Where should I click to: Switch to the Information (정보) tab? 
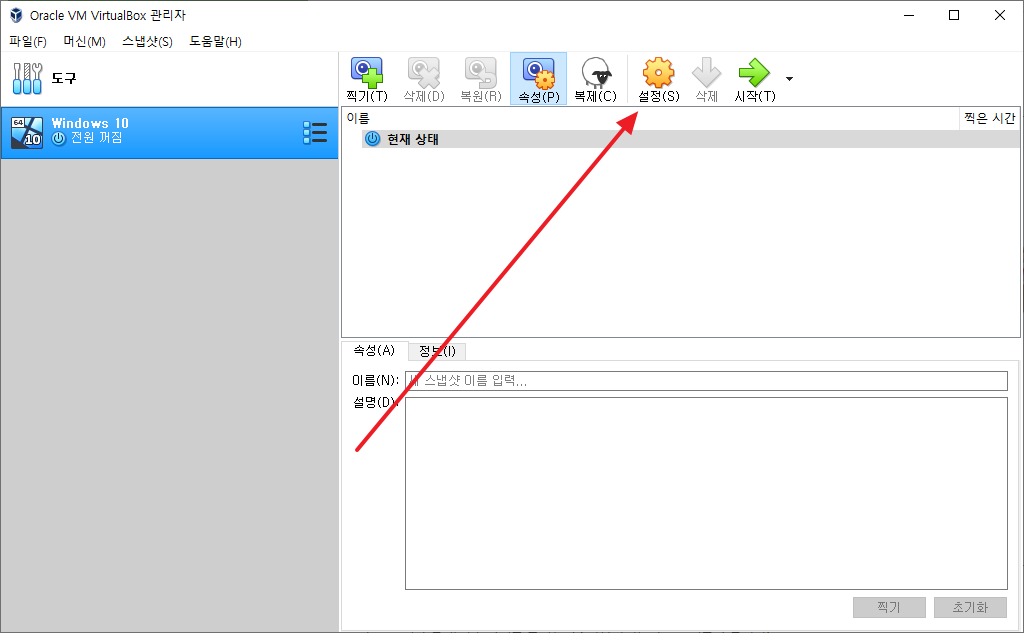point(437,351)
